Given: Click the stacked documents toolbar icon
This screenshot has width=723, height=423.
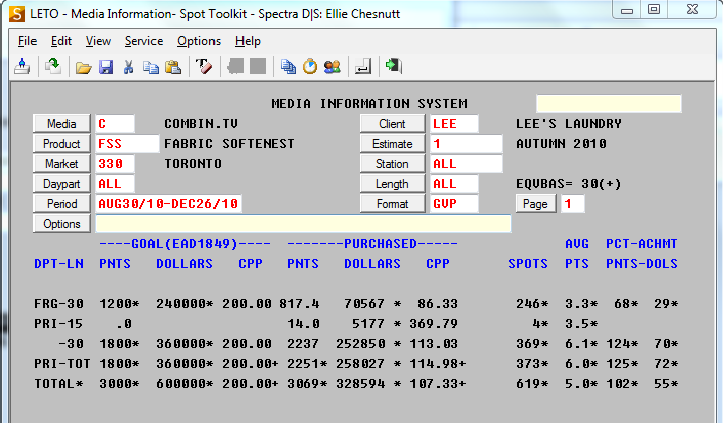Looking at the screenshot, I should [288, 67].
